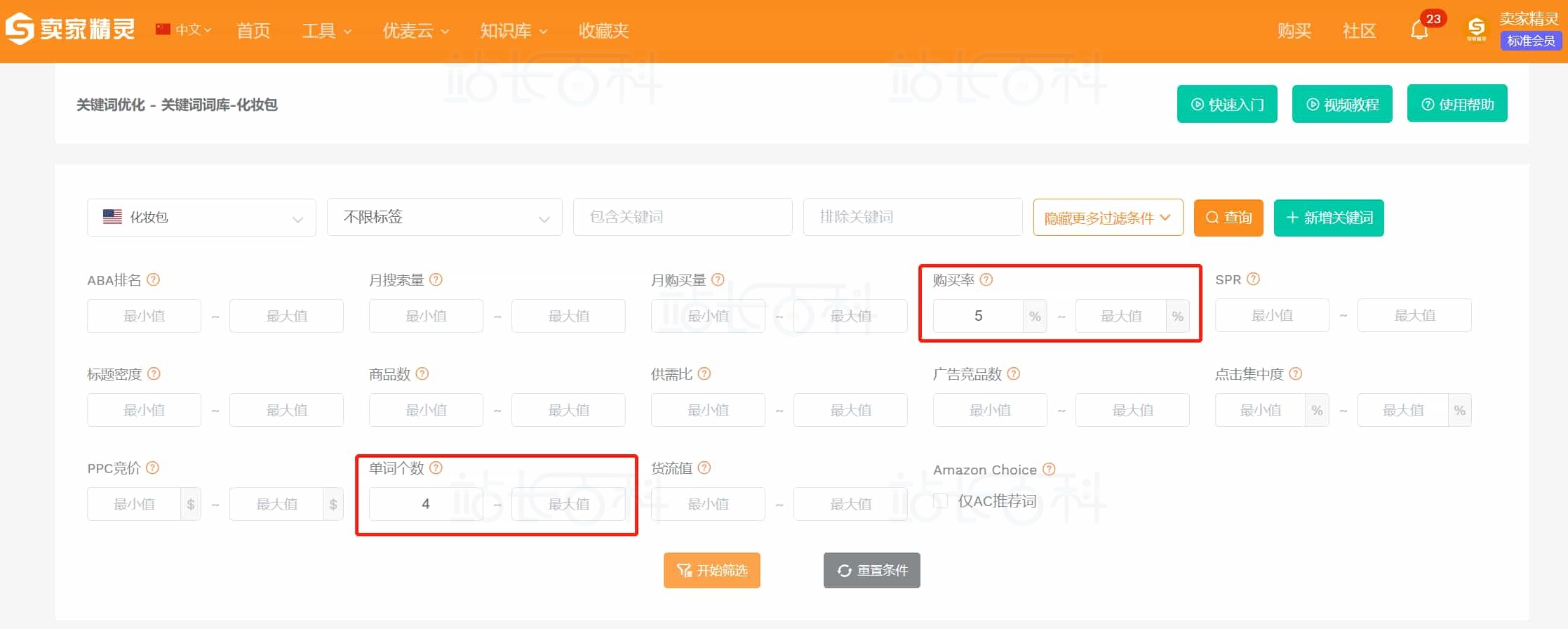Open 收藏夹 in navigation
1568x629 pixels.
coord(603,30)
